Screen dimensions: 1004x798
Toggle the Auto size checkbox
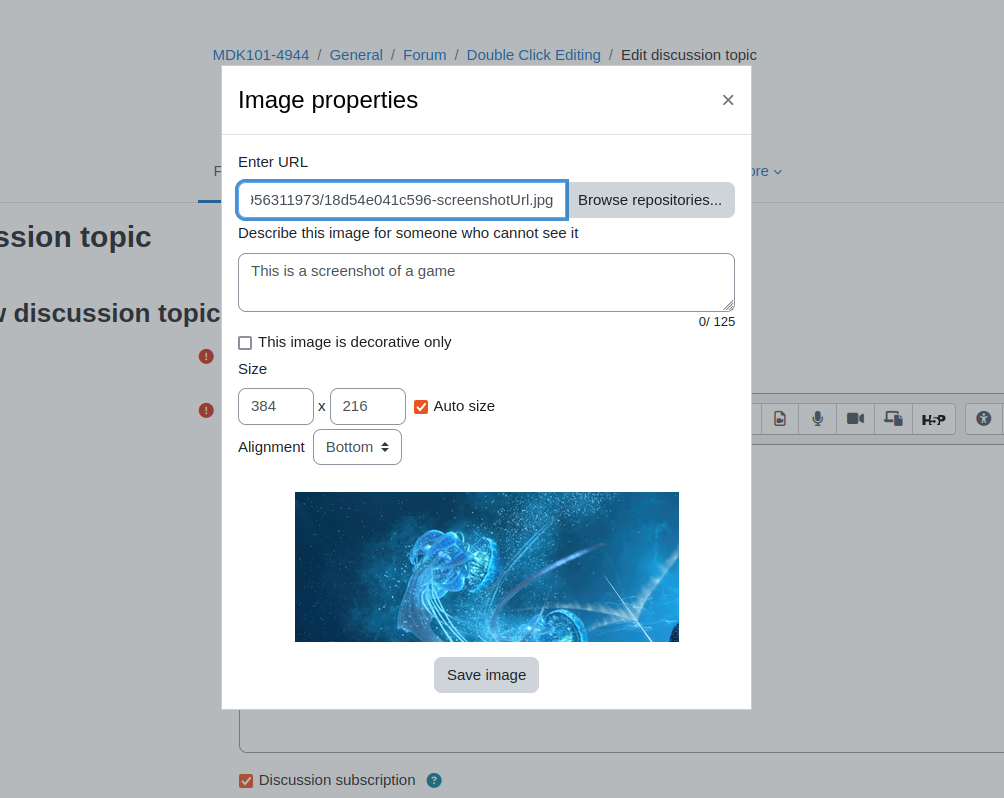coord(421,407)
